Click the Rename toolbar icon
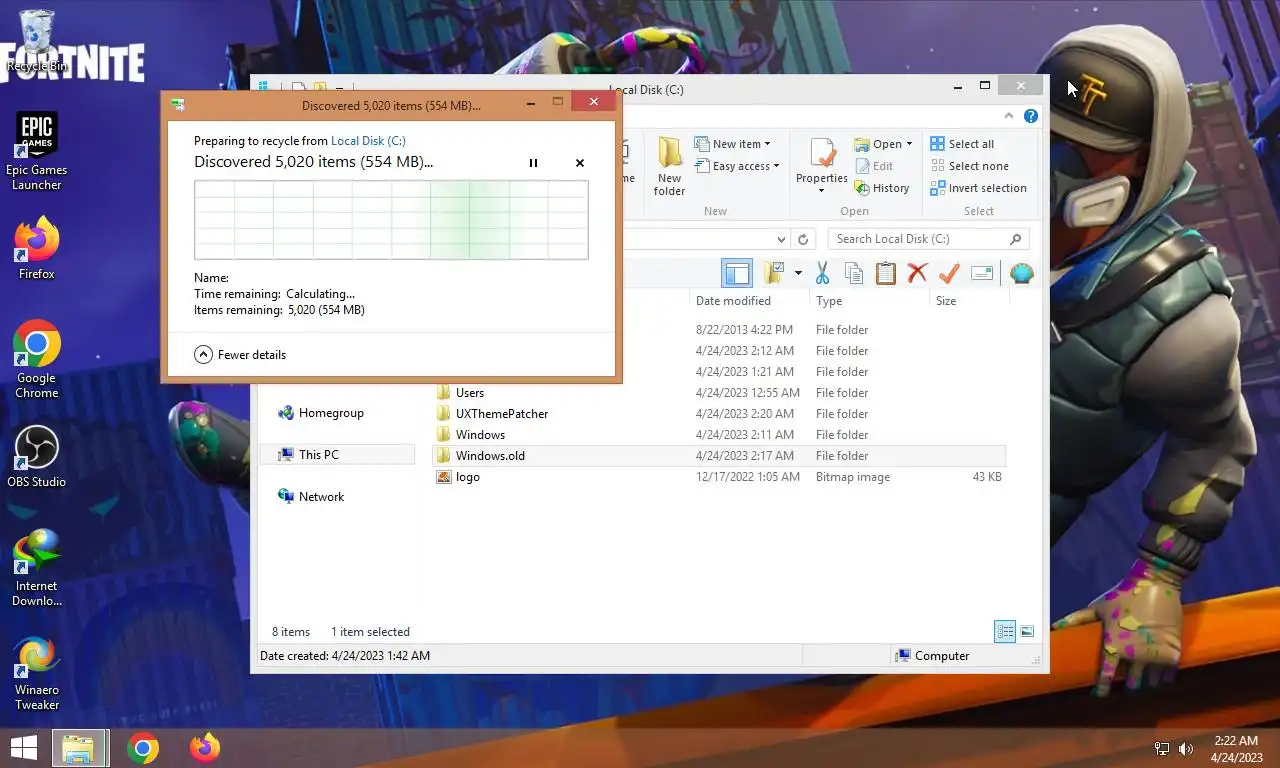 click(x=982, y=273)
